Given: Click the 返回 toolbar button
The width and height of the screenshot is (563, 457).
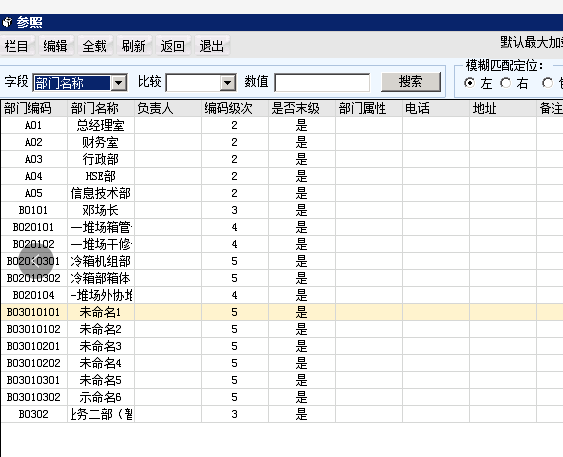Looking at the screenshot, I should 173,46.
